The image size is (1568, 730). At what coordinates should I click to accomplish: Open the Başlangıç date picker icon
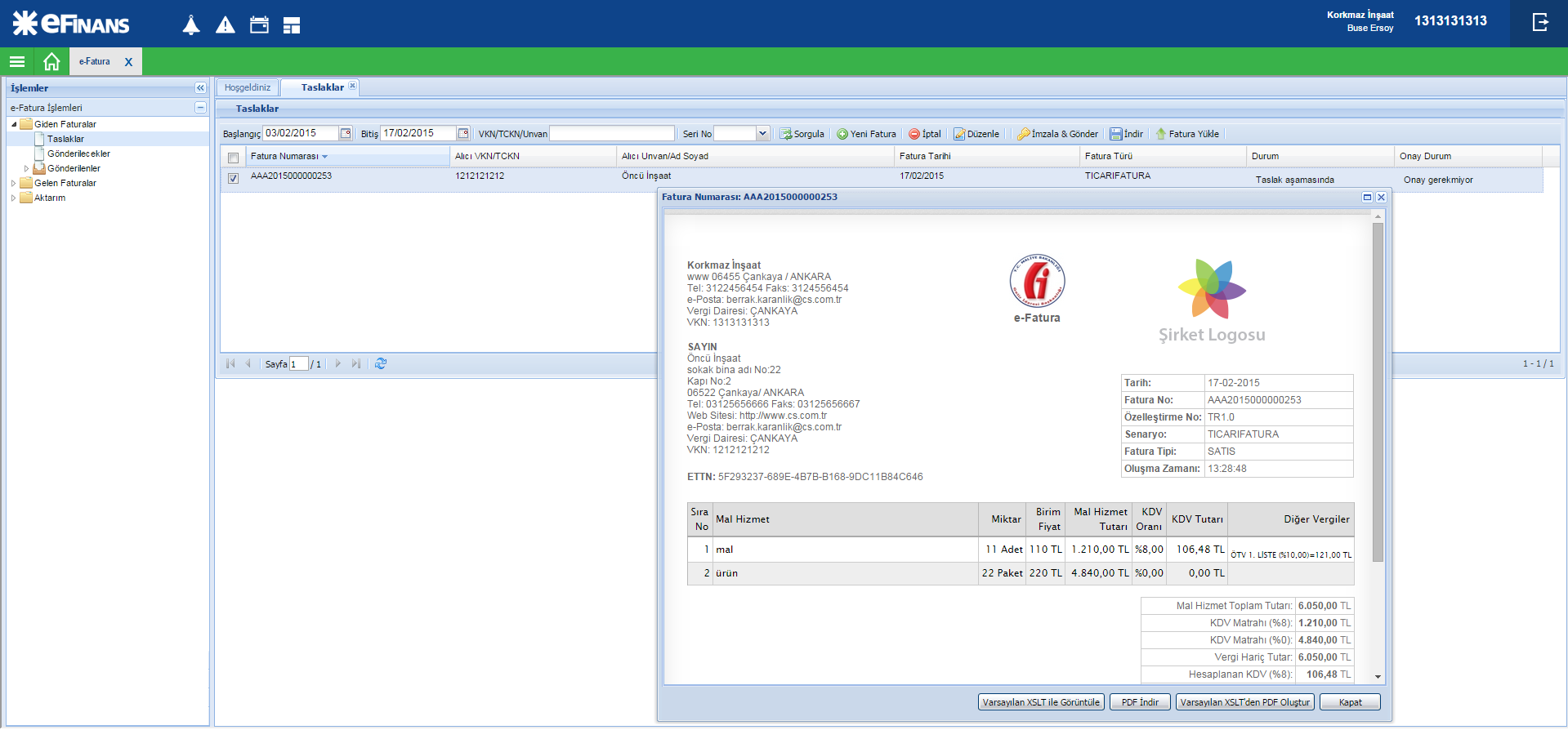(346, 133)
